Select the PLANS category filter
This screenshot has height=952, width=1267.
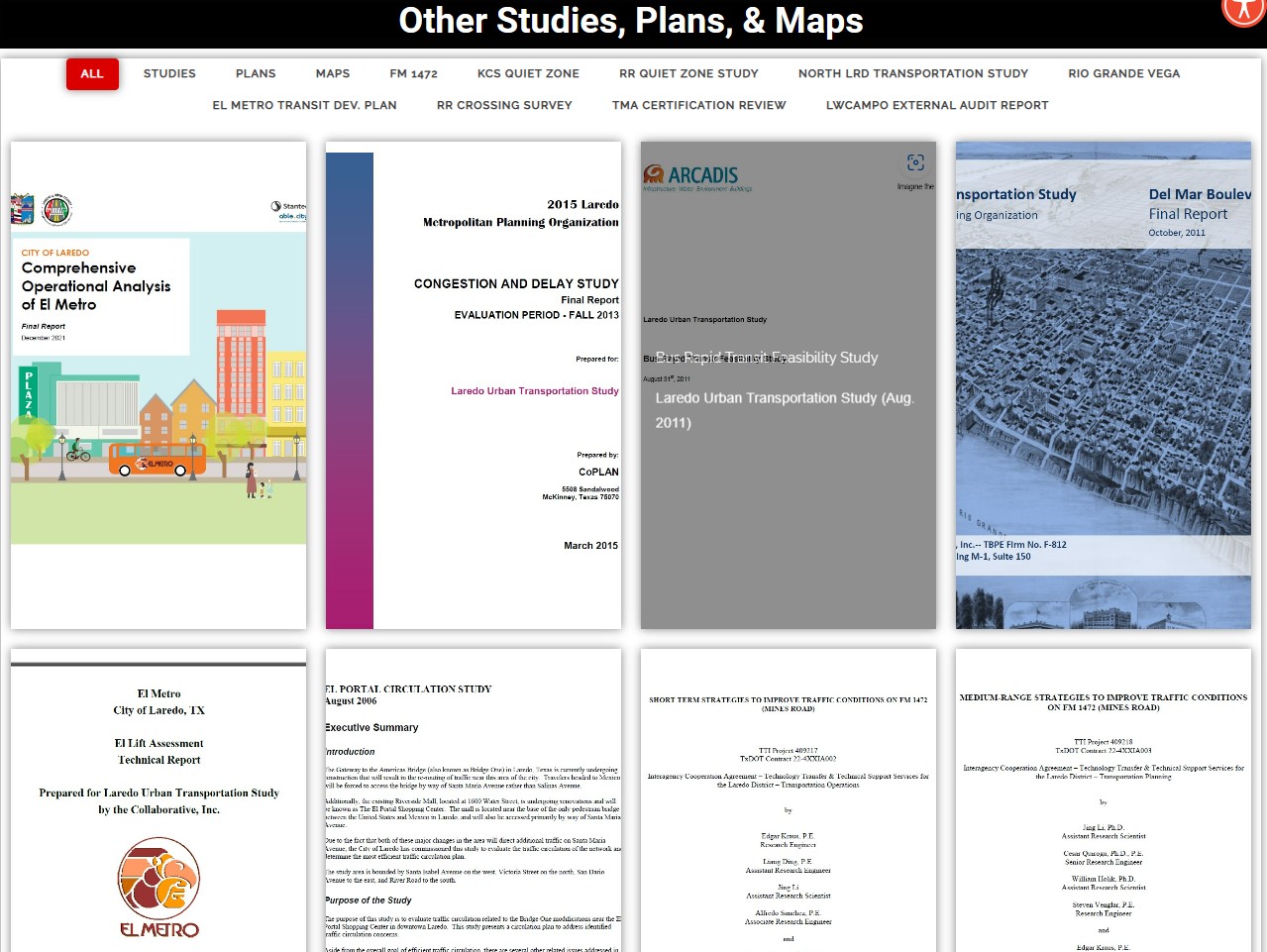[x=255, y=73]
